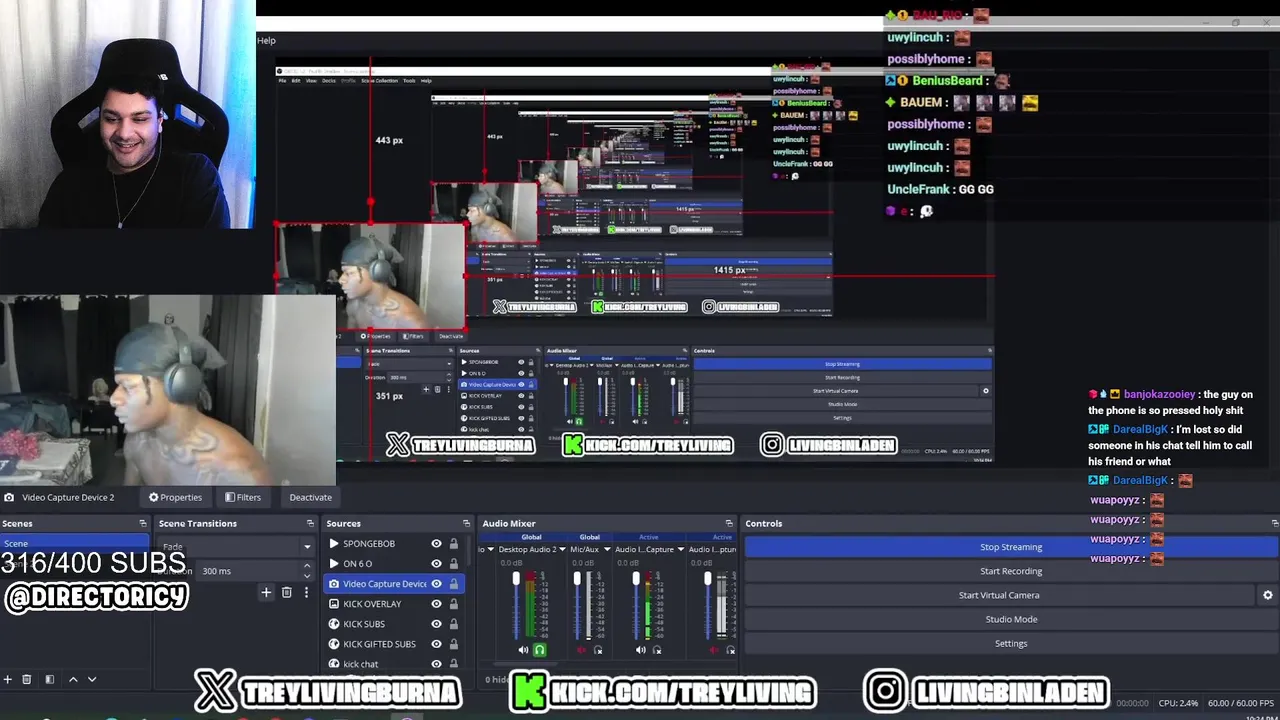Toggle lock on KICK SUBS source
The width and height of the screenshot is (1280, 720).
click(454, 624)
